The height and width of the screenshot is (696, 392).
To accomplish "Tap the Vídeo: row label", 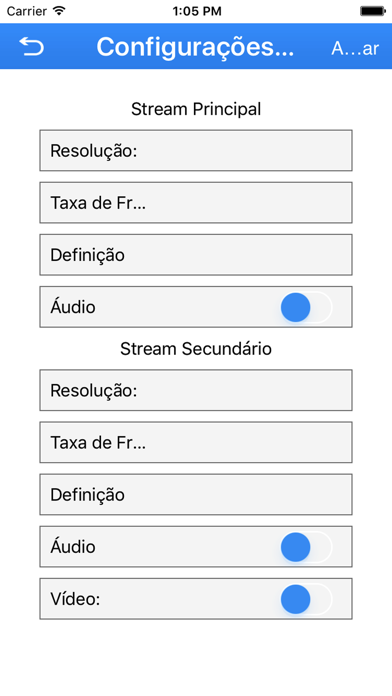I will coord(75,599).
